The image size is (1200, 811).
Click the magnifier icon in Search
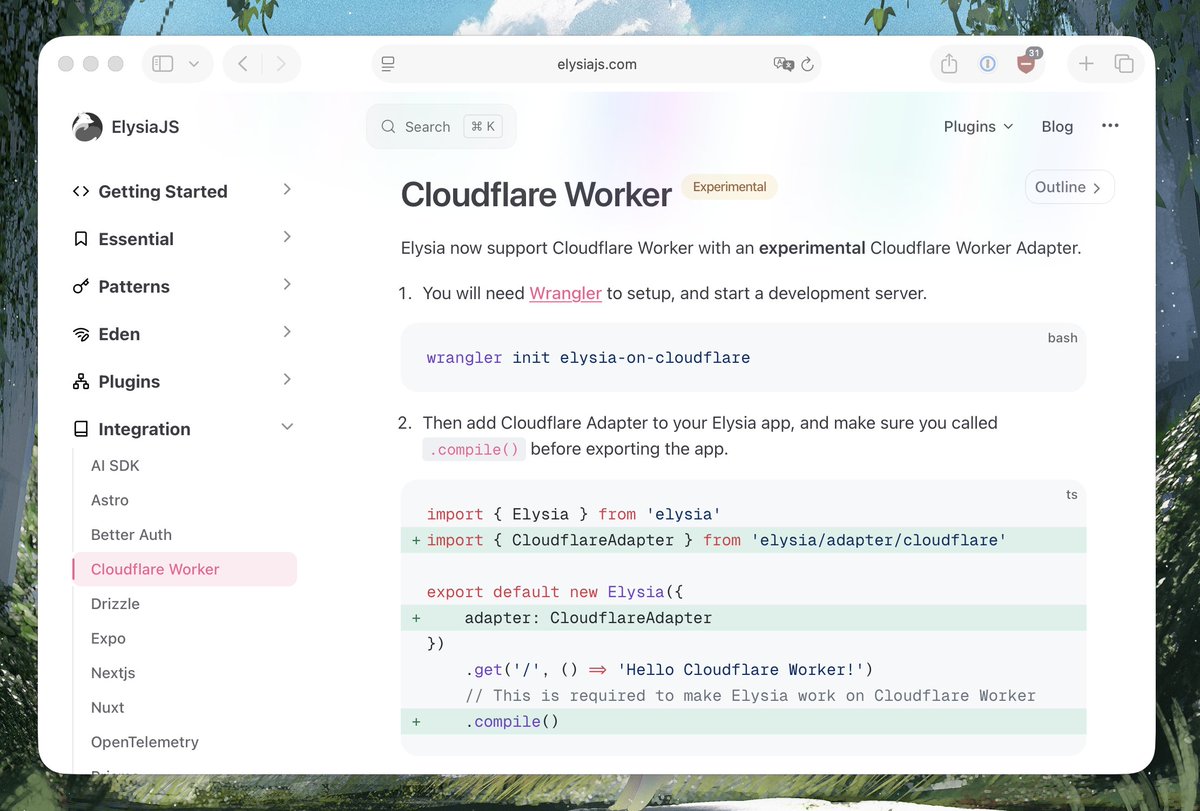pos(388,127)
